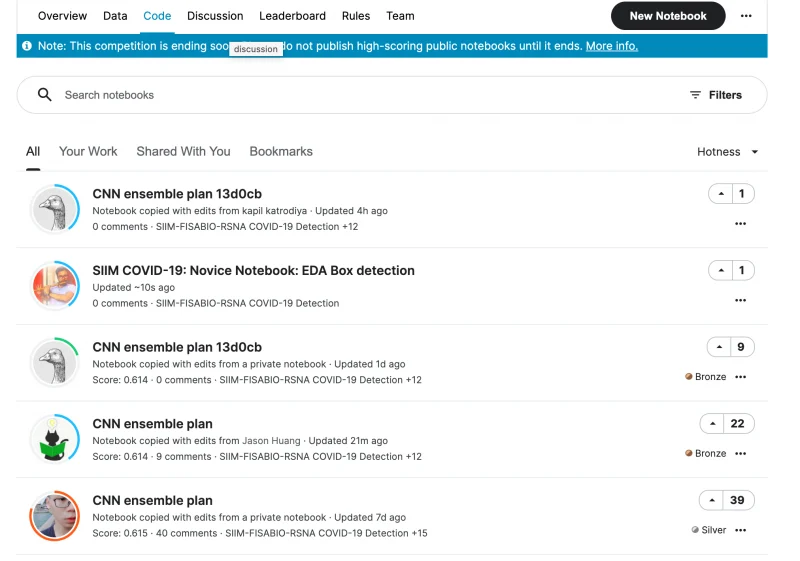Open the competition more-options menu beside New Notebook
Screen dimensions: 800x561
[x=746, y=16]
